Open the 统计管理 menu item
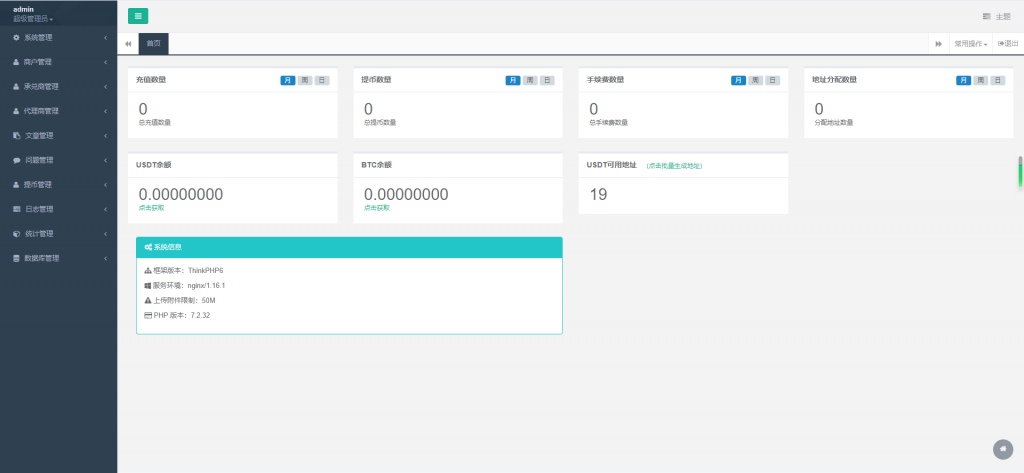 (58, 234)
